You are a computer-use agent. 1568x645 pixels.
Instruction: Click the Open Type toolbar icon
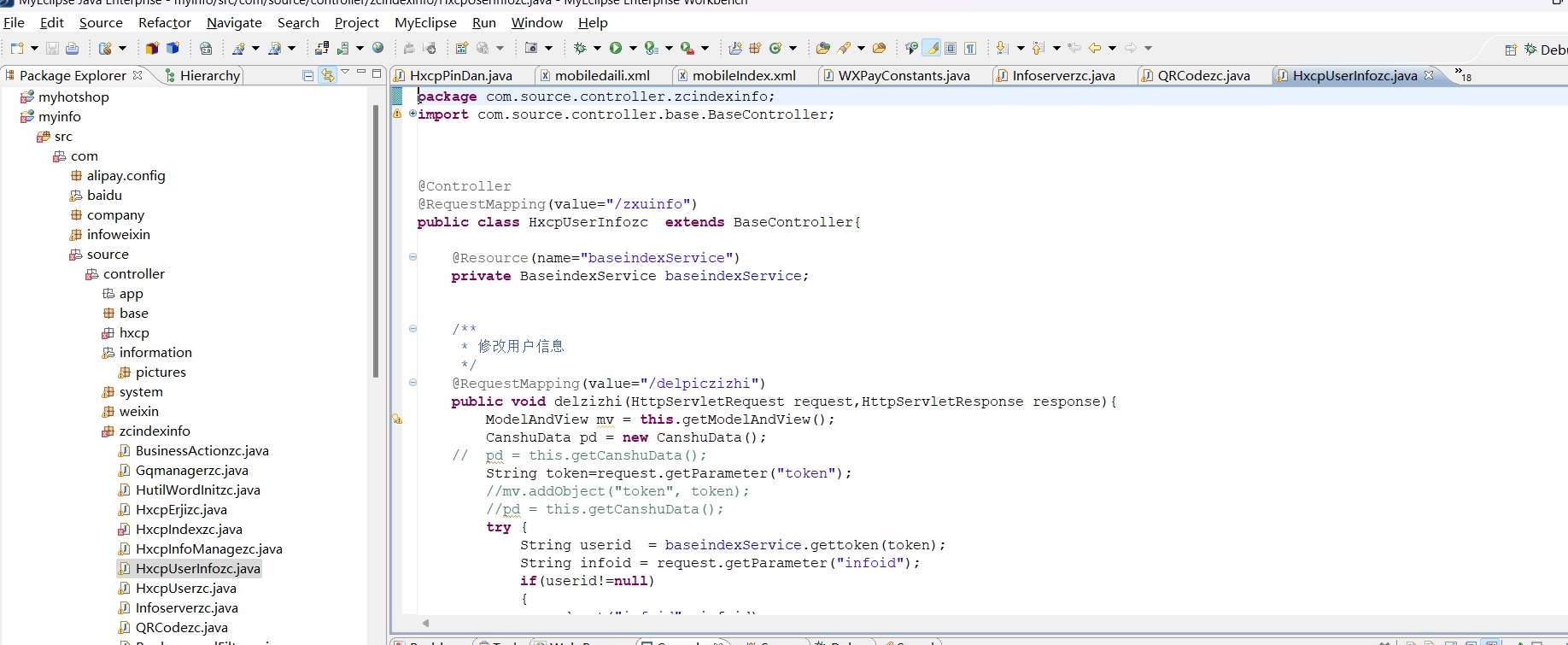click(x=823, y=49)
